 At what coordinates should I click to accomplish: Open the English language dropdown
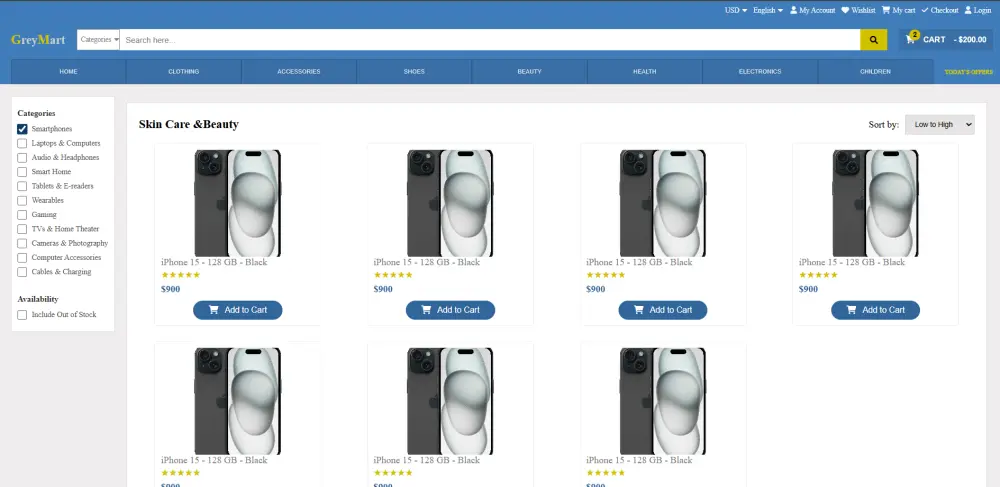pyautogui.click(x=768, y=10)
